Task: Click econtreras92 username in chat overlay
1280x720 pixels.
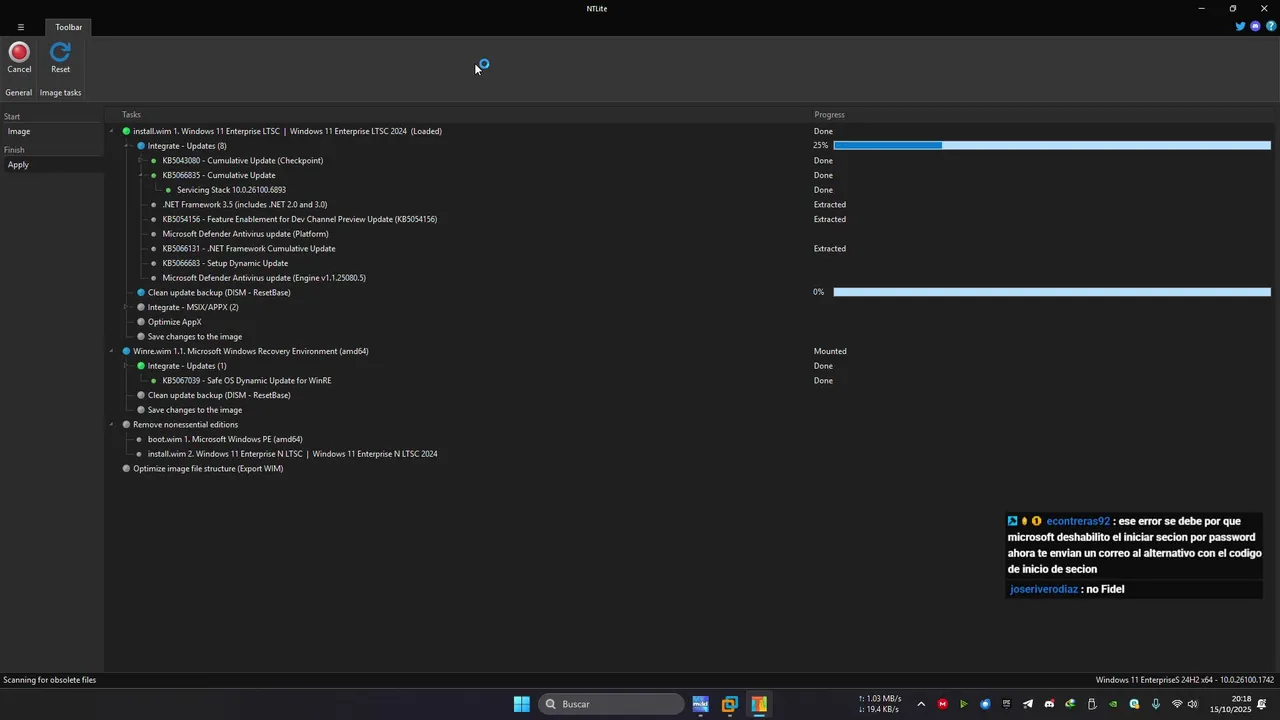Action: click(x=1078, y=521)
